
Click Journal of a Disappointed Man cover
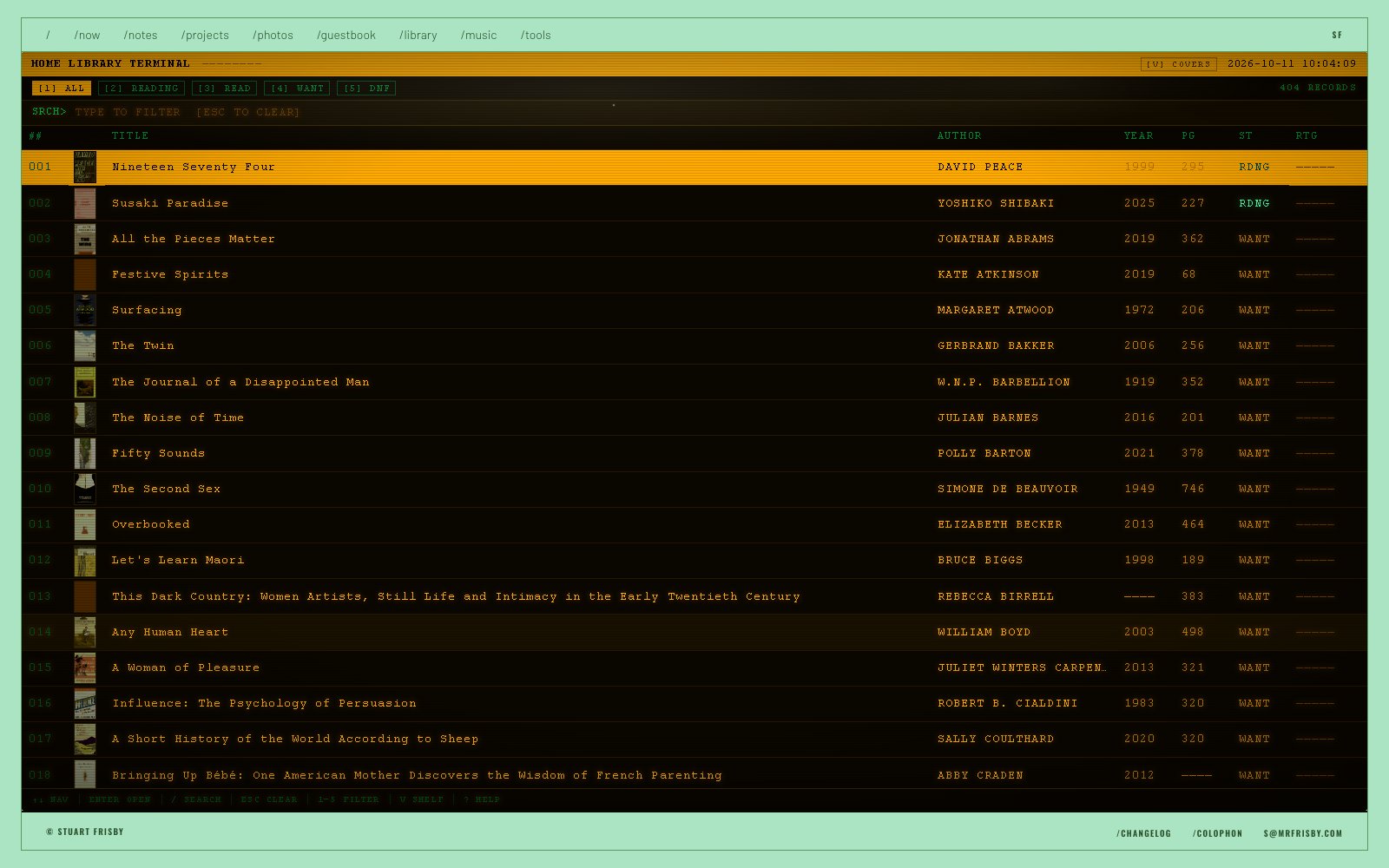click(85, 382)
